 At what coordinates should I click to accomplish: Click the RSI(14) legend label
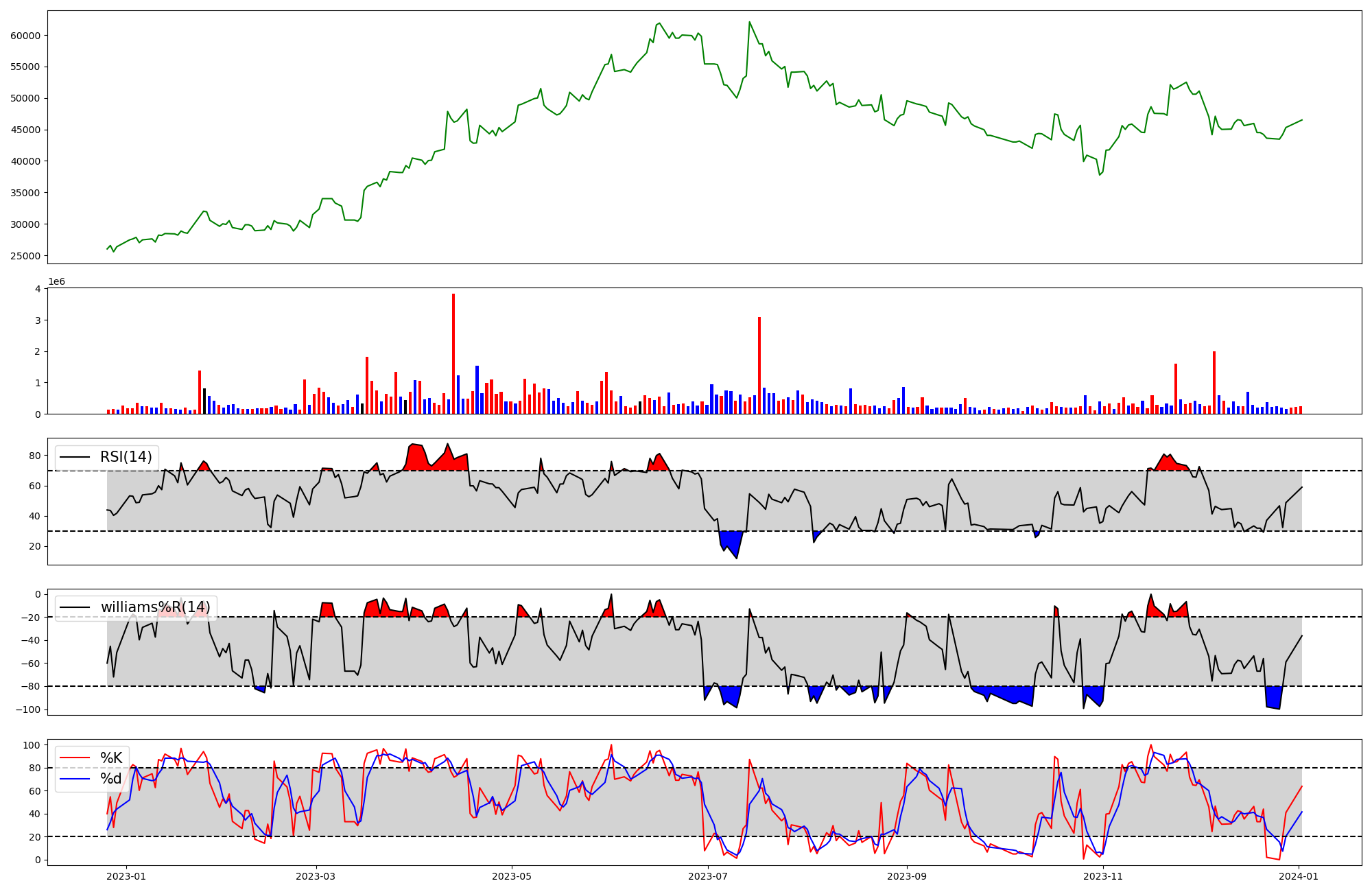click(x=126, y=457)
